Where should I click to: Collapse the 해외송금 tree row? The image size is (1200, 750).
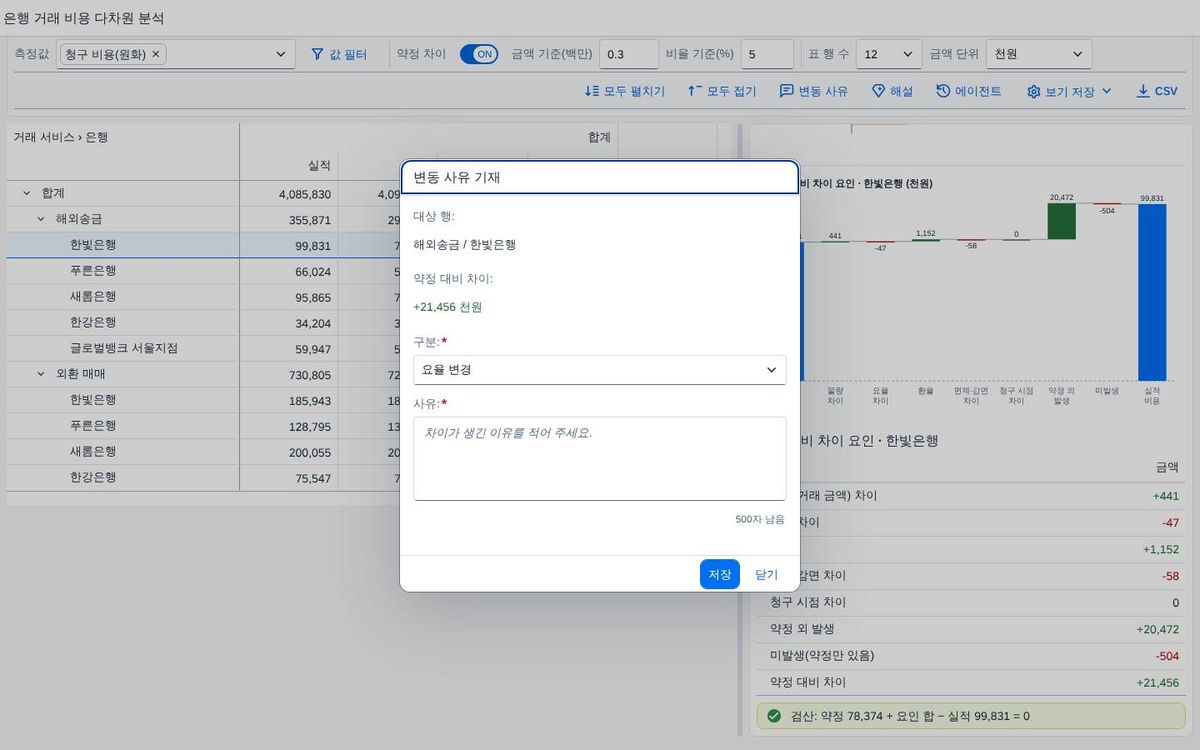[x=41, y=219]
